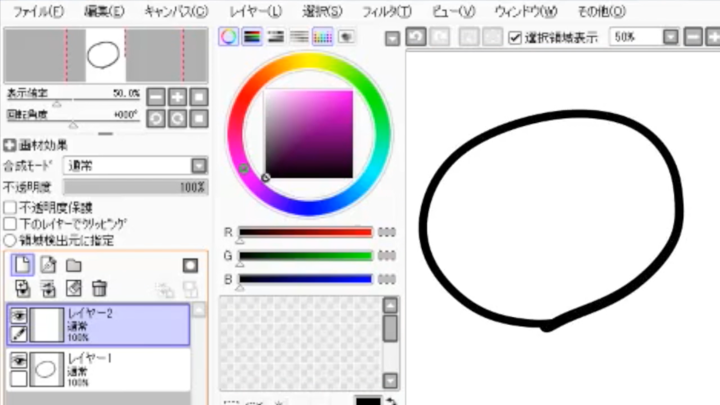This screenshot has width=720, height=405.
Task: Hide レイヤー2 with its eye icon
Action: pos(18,315)
